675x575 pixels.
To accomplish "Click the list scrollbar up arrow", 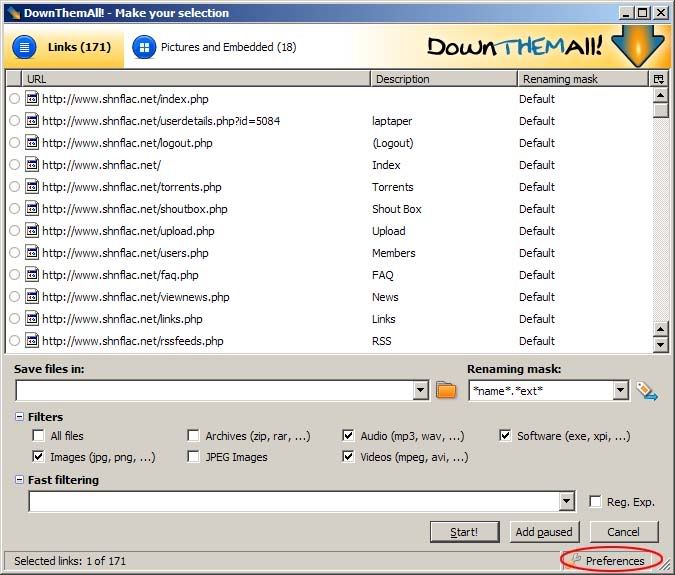I will tap(660, 95).
